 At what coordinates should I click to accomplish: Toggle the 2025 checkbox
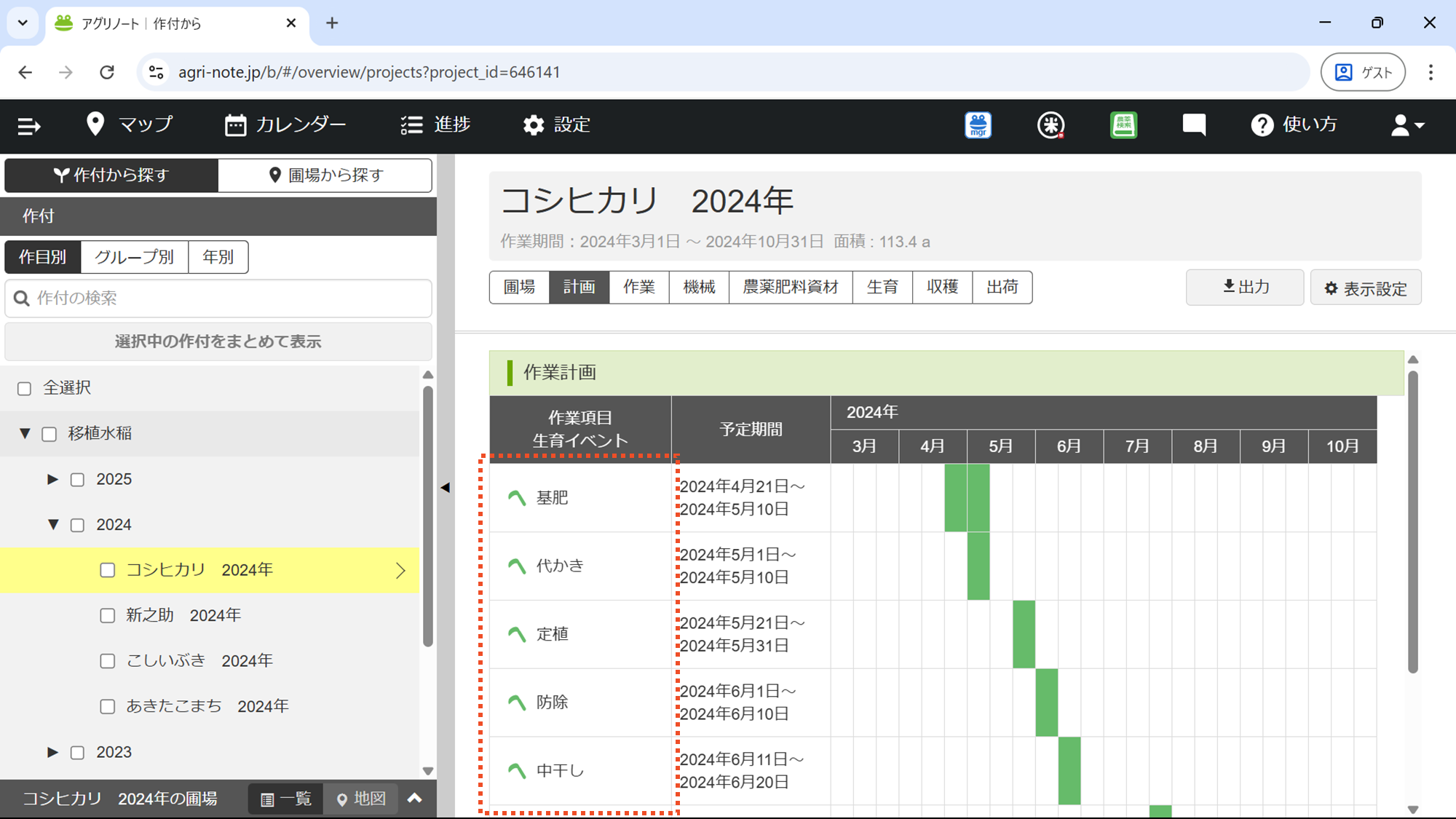coord(77,480)
